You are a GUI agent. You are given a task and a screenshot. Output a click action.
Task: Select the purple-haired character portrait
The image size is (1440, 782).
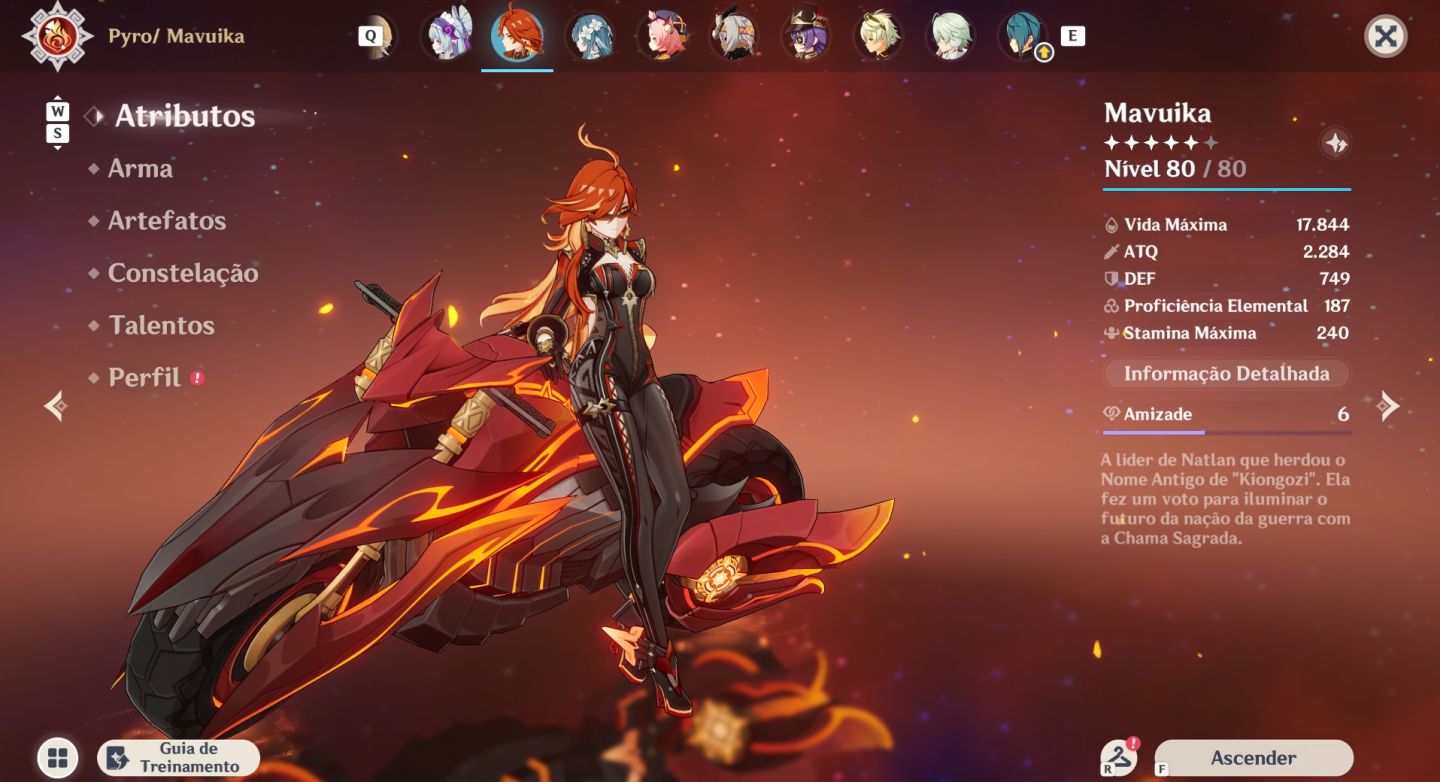pos(447,36)
